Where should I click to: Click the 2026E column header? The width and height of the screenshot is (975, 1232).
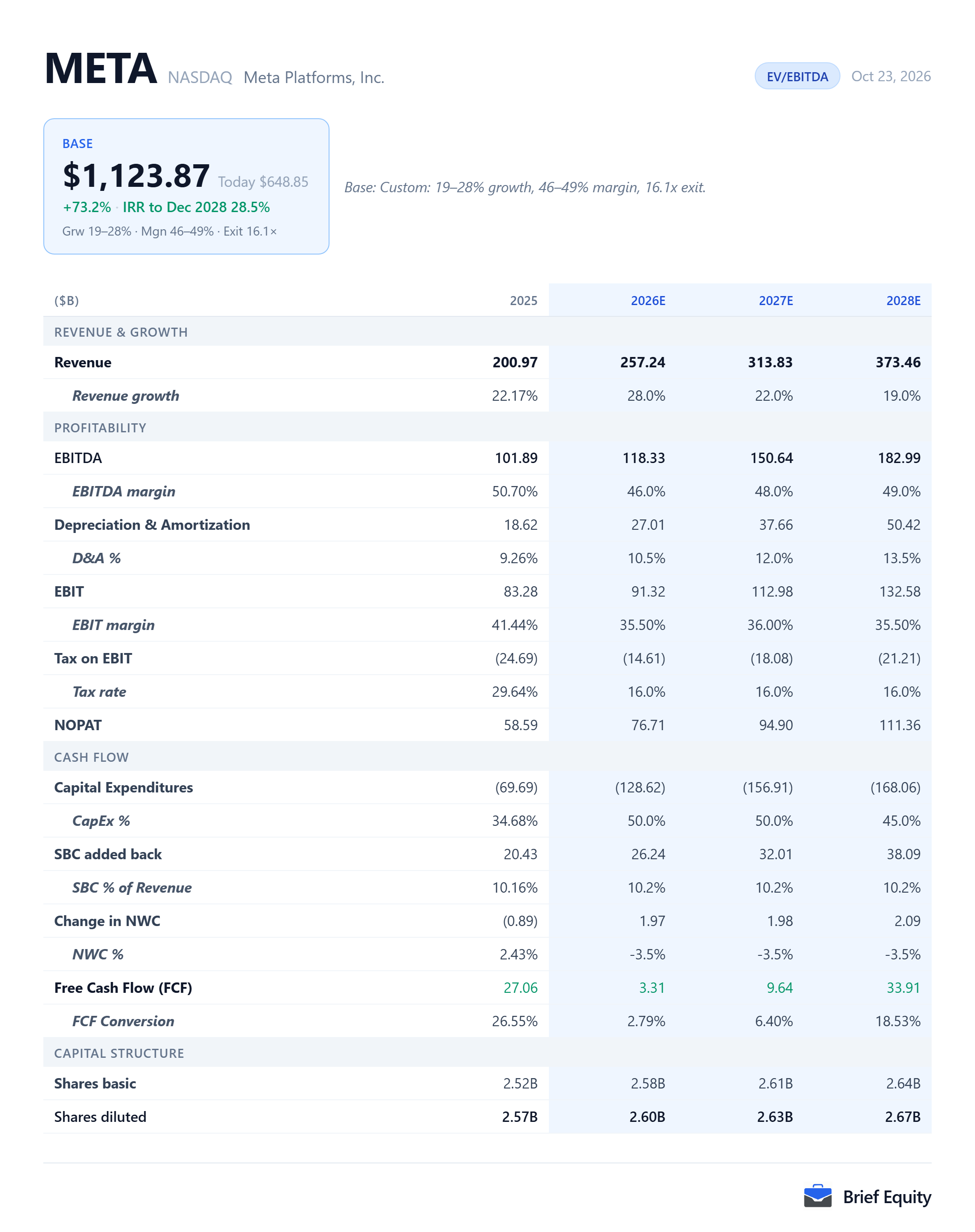(x=648, y=301)
